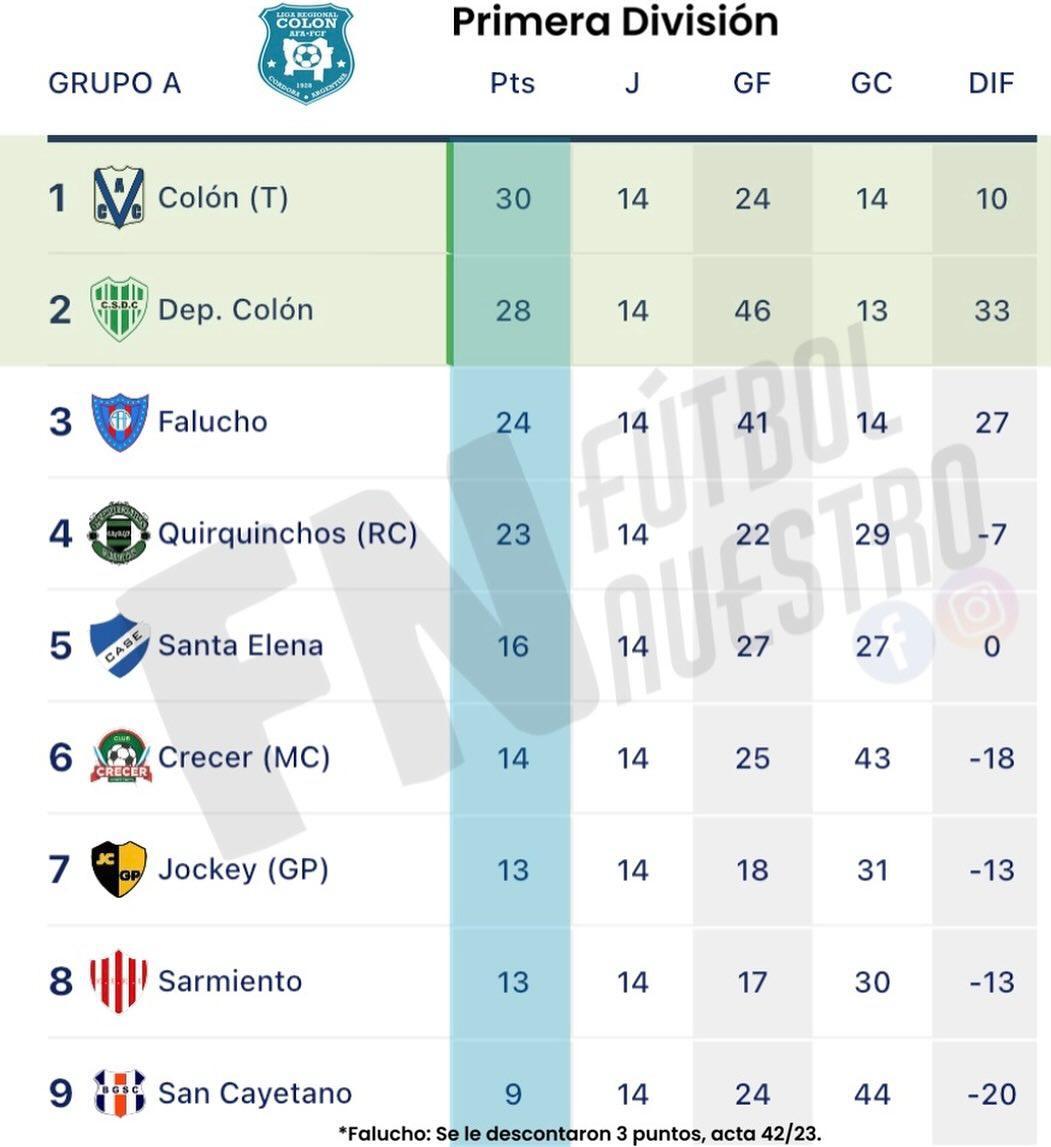1051x1147 pixels.
Task: Click the Falucho club shield icon
Action: (120, 421)
